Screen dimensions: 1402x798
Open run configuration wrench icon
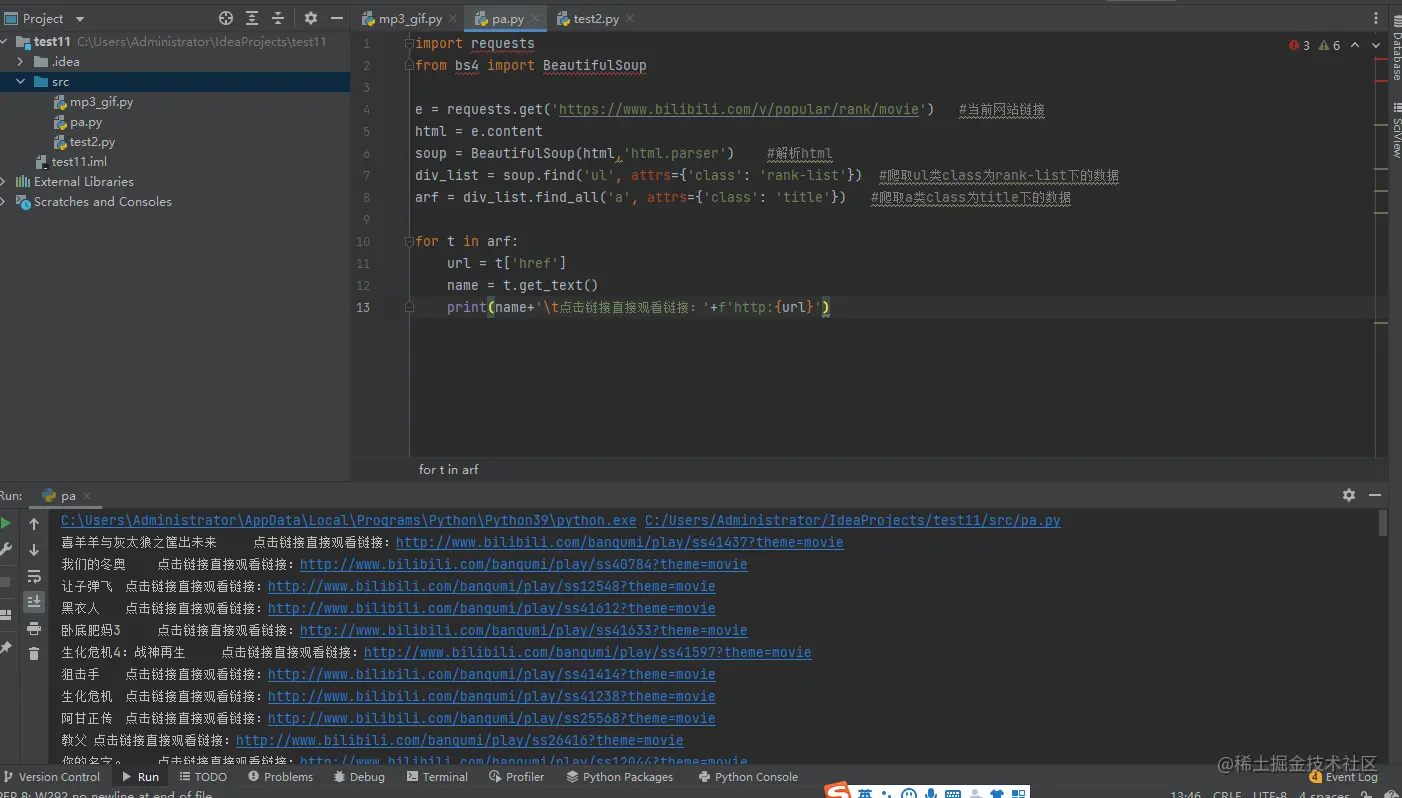tap(6, 549)
